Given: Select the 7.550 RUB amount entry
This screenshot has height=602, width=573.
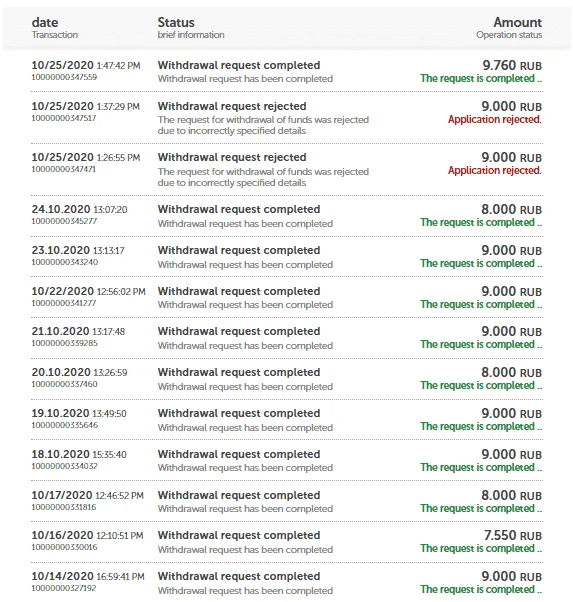Looking at the screenshot, I should [513, 535].
